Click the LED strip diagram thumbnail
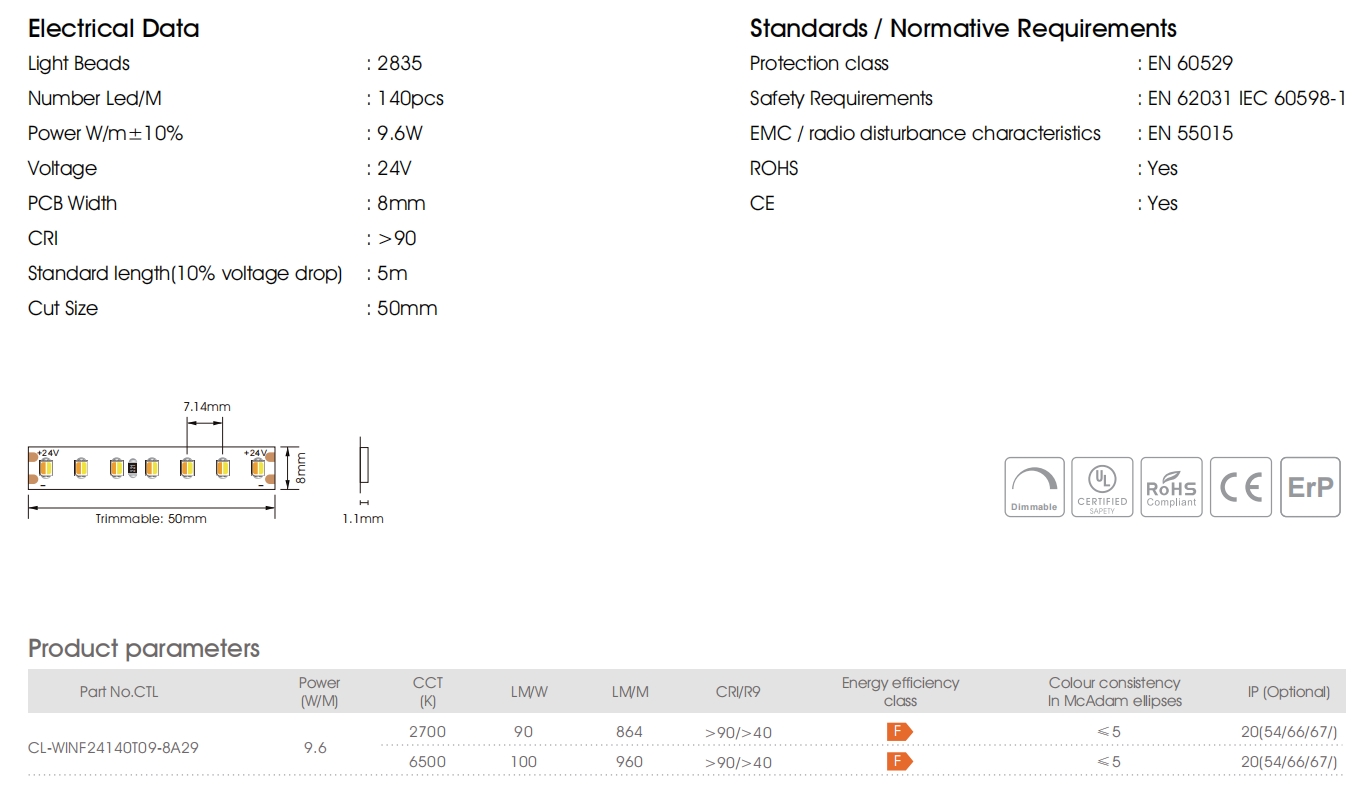The image size is (1364, 801). (151, 467)
